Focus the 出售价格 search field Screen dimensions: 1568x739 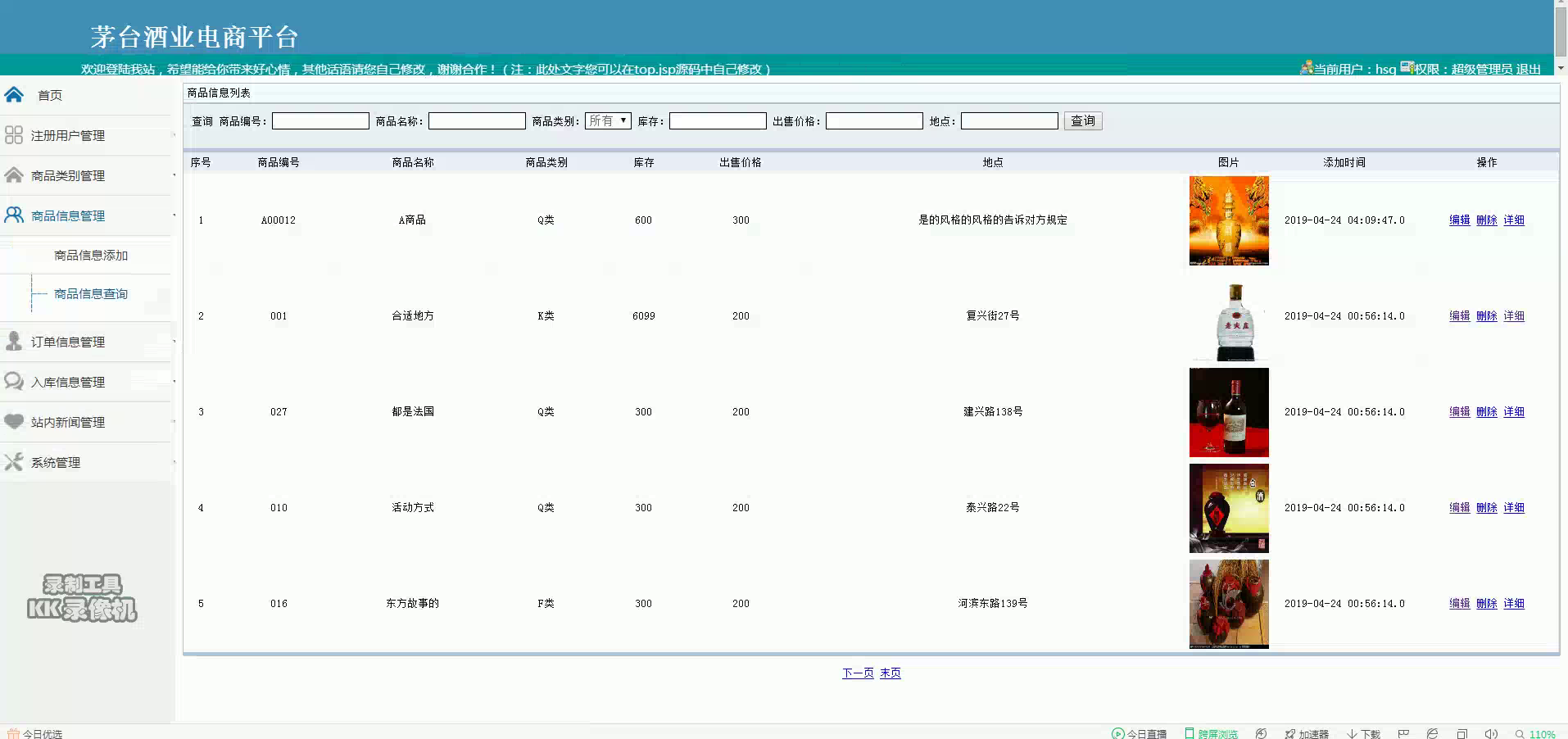point(874,121)
